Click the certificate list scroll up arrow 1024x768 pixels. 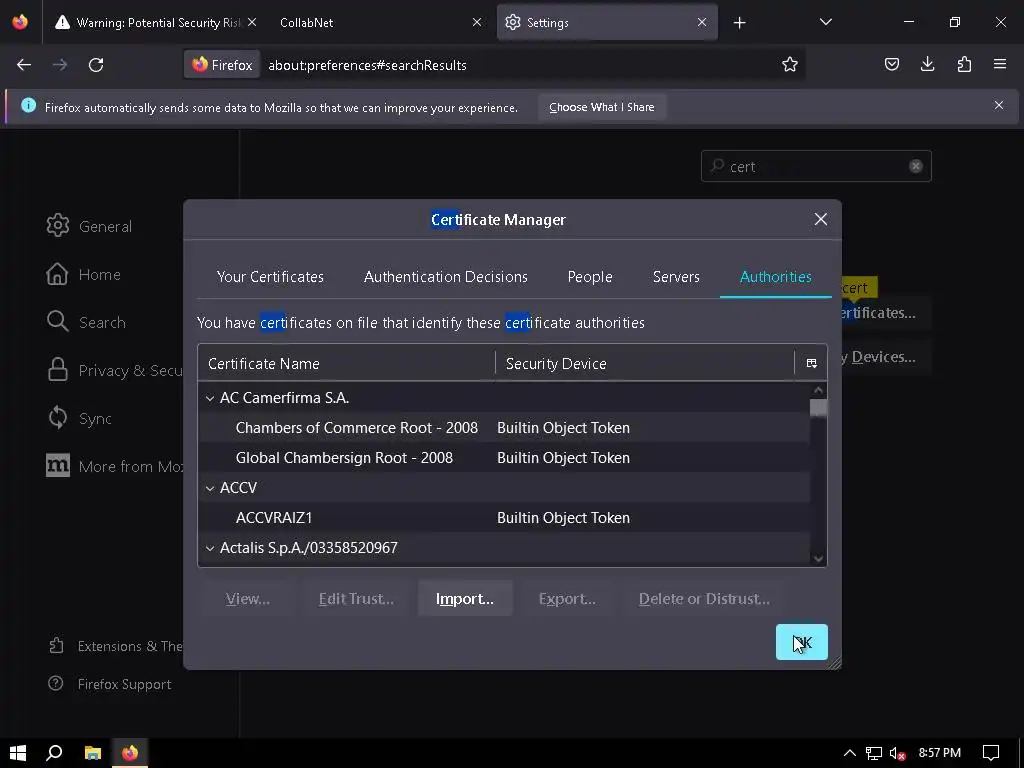pos(818,390)
